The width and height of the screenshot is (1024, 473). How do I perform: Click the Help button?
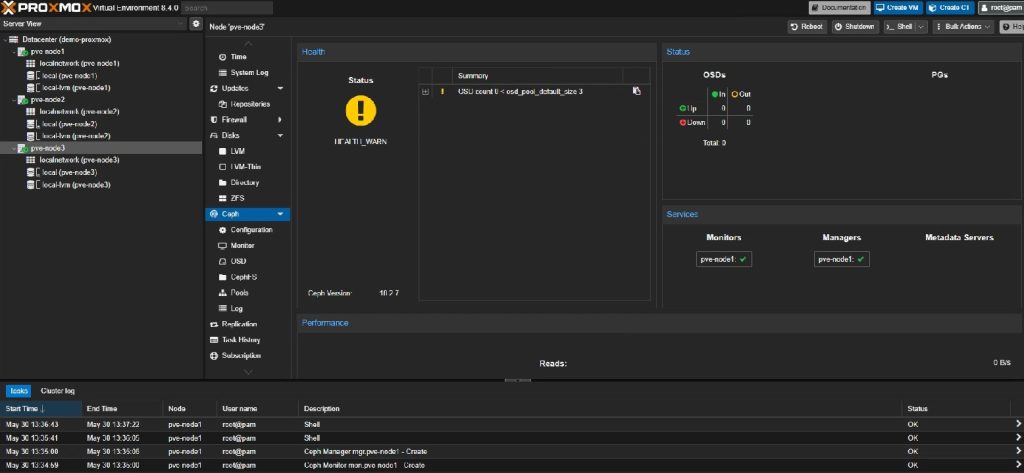tap(1012, 27)
